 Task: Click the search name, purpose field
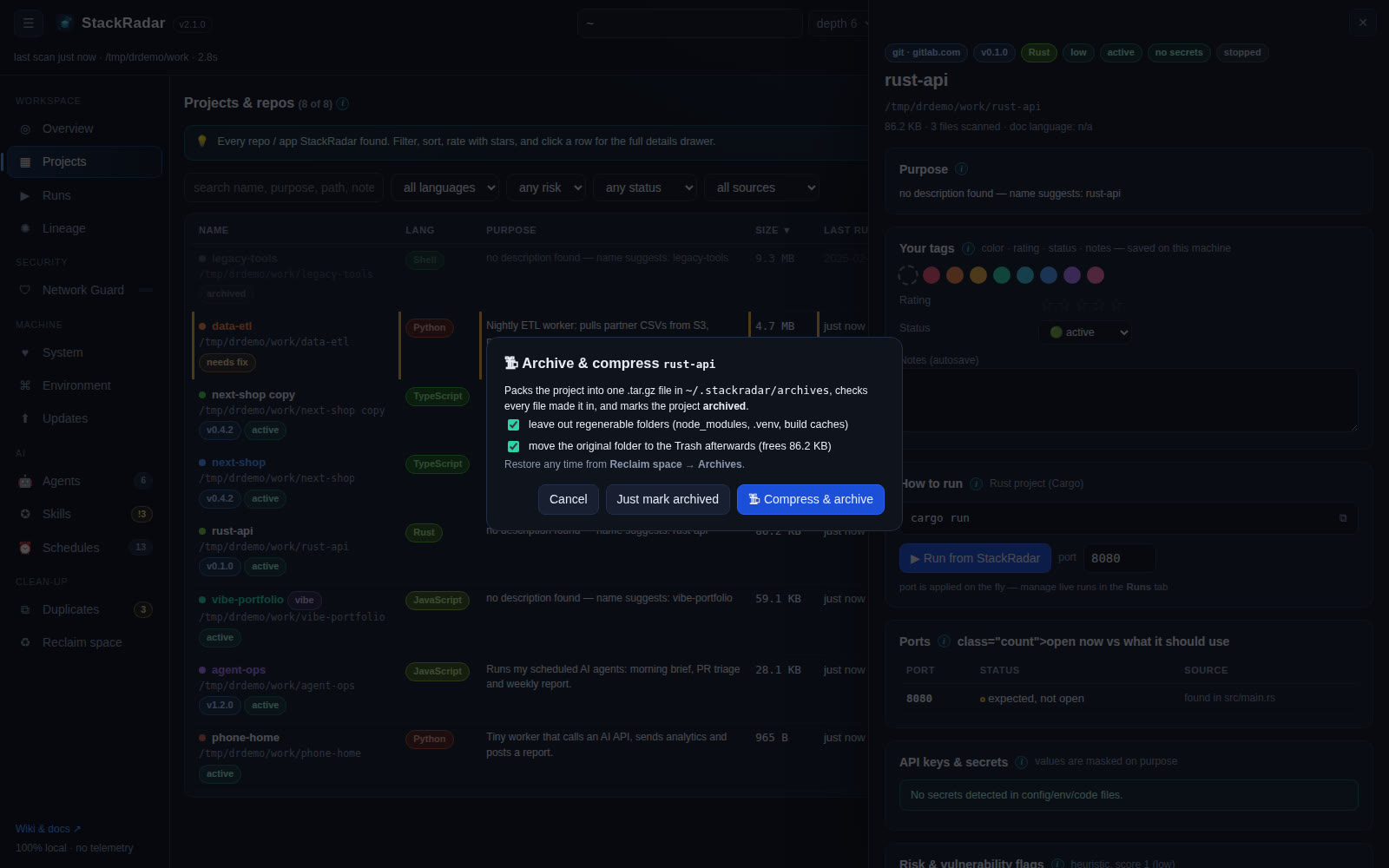284,187
